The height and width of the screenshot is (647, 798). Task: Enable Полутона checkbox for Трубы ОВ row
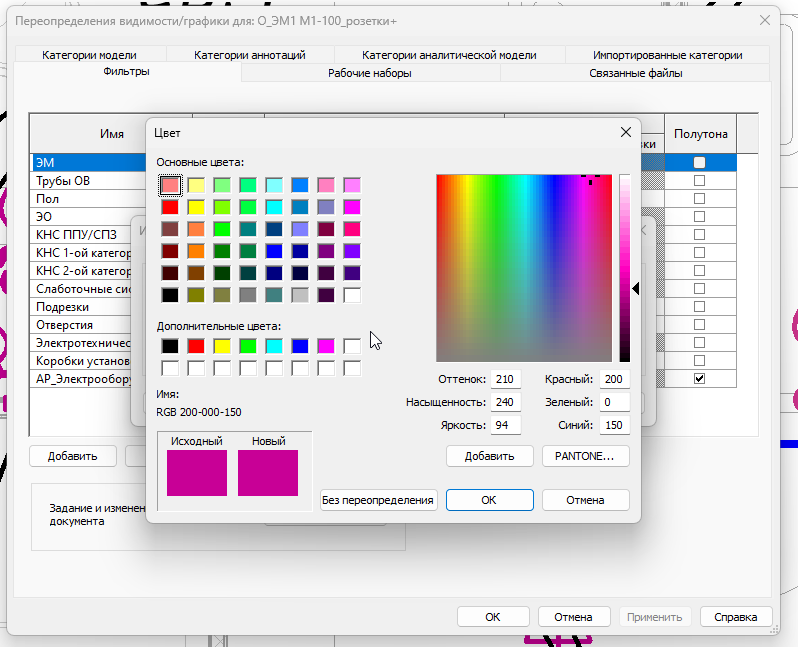pyautogui.click(x=699, y=181)
